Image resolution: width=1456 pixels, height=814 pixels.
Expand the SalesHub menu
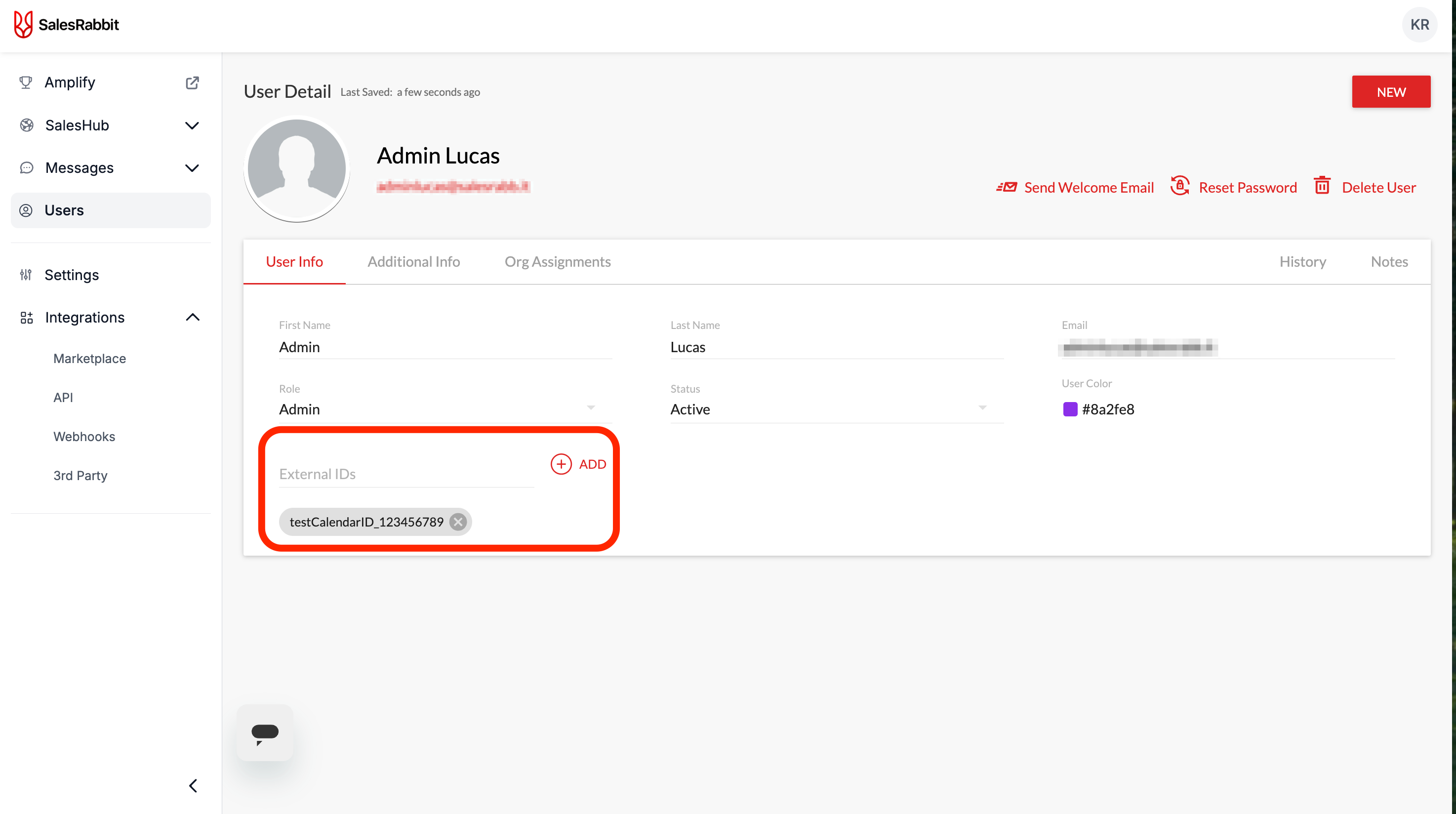[192, 125]
